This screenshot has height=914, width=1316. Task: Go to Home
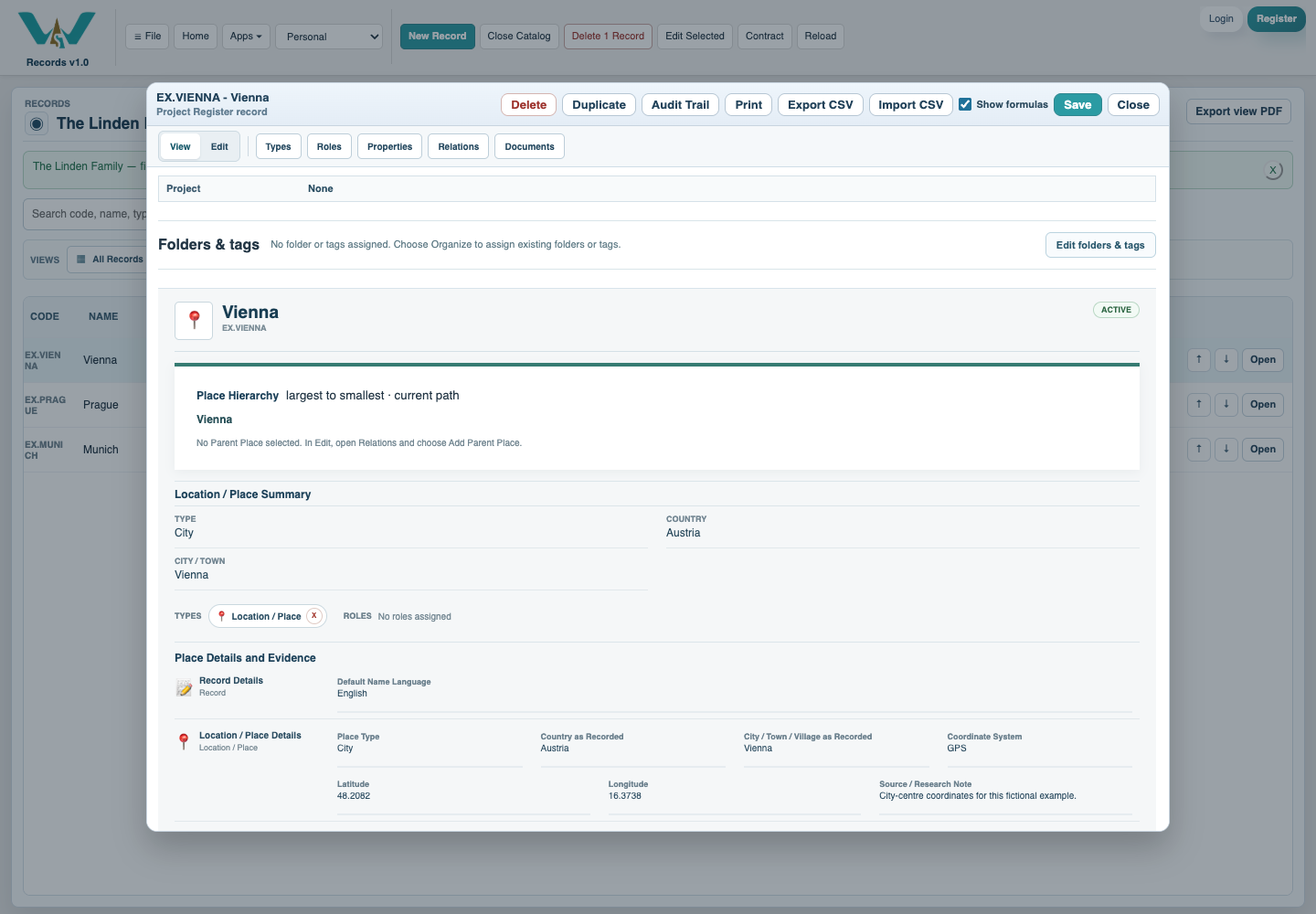click(196, 37)
